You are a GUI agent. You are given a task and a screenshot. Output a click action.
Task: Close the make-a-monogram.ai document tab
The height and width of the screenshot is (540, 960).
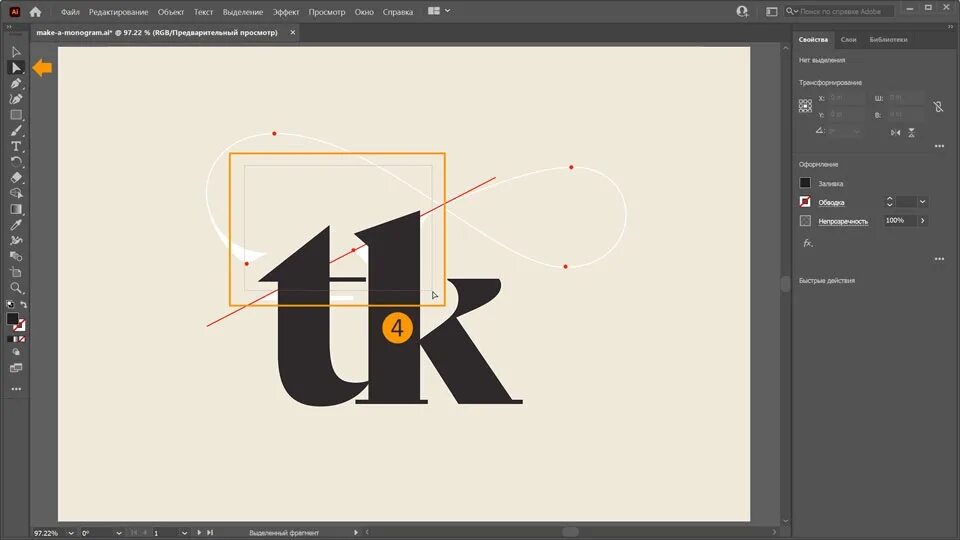pyautogui.click(x=293, y=32)
